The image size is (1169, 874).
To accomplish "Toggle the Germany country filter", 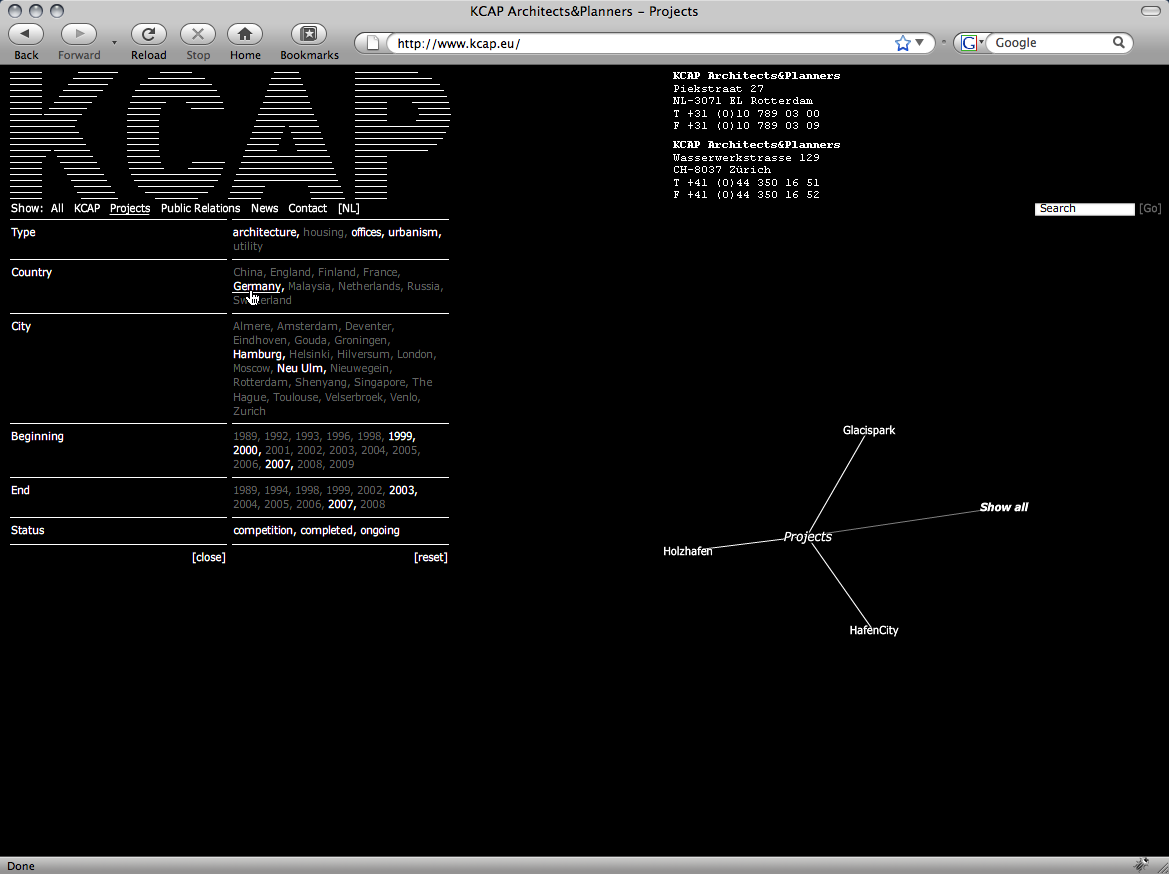I will (x=257, y=286).
